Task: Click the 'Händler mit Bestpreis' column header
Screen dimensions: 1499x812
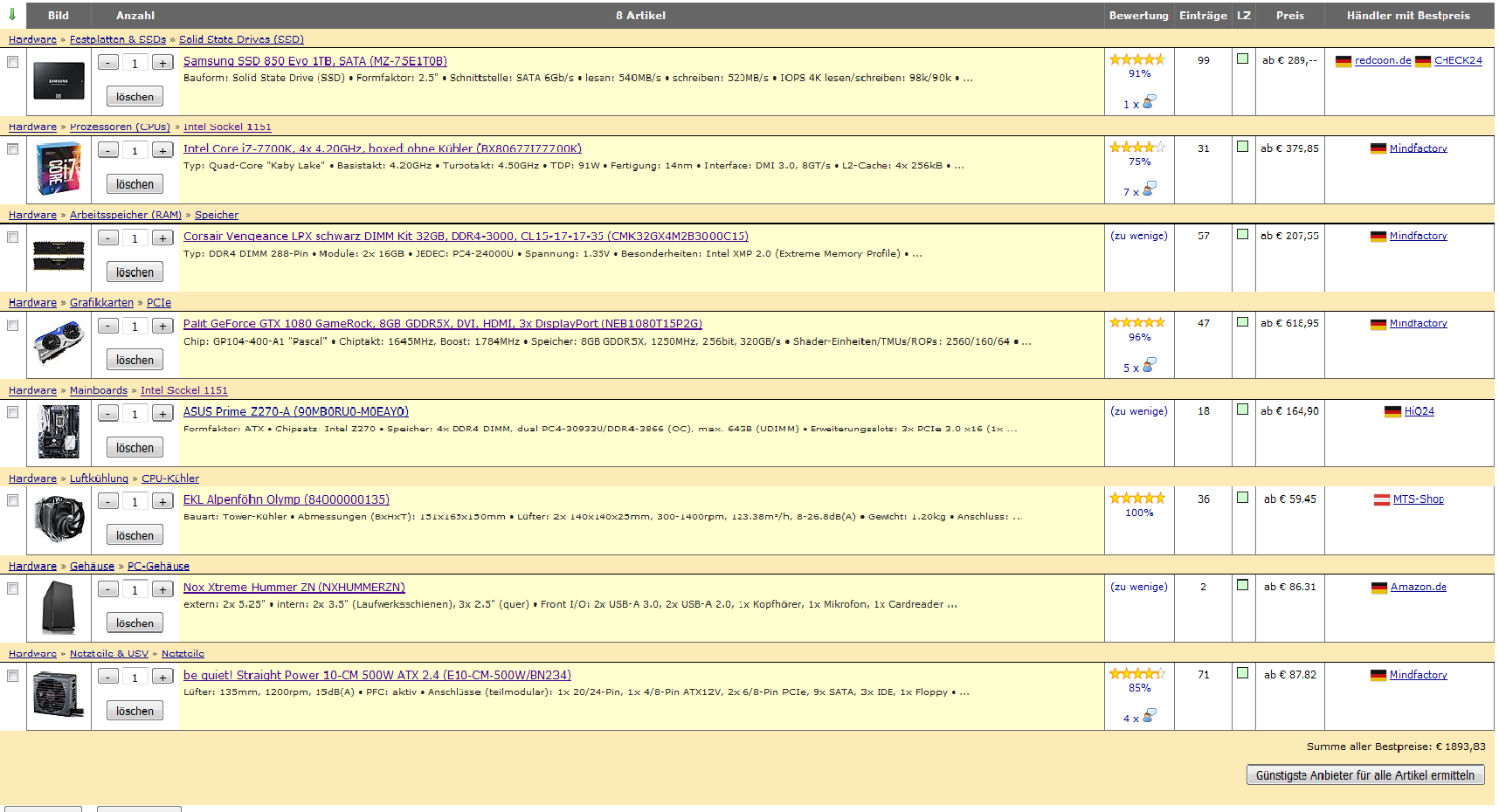Action: (1408, 16)
